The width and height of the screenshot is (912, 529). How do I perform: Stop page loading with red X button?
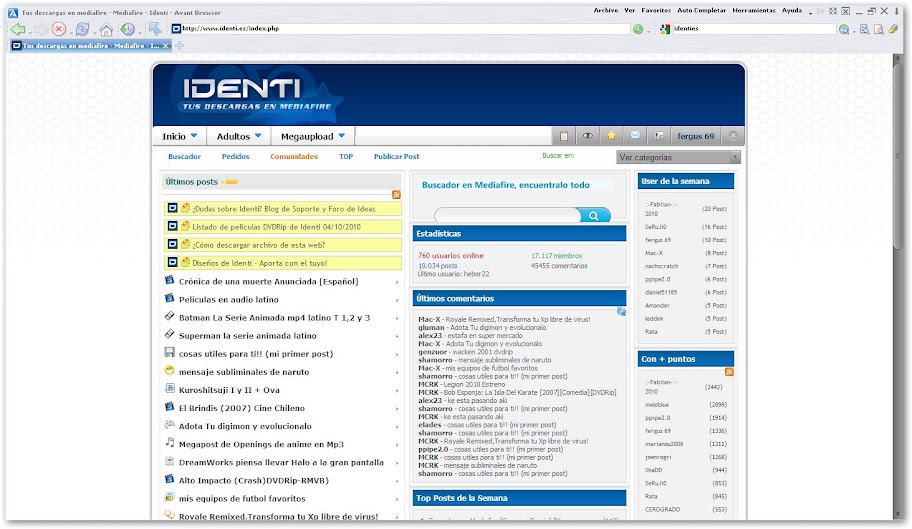pyautogui.click(x=59, y=28)
